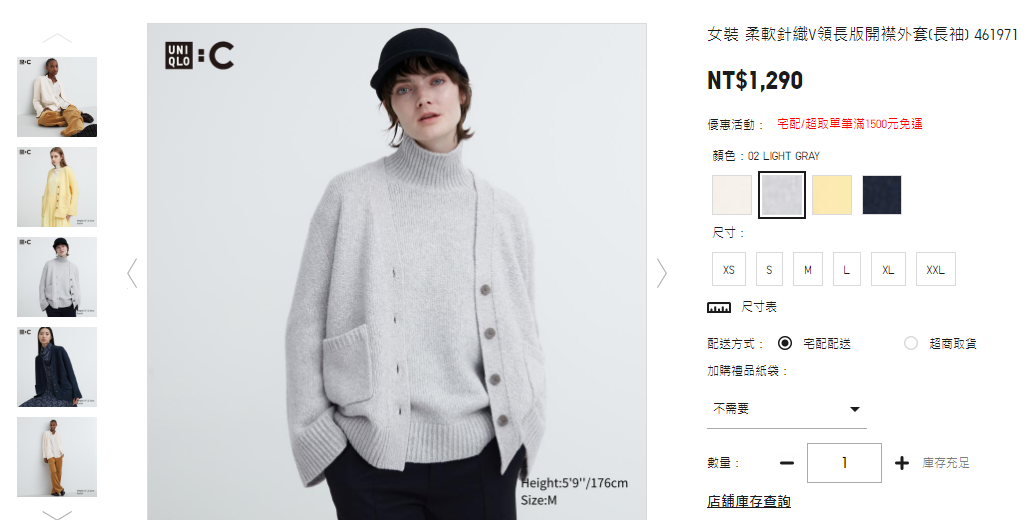The image size is (1030, 520).
Task: Click the next image arrow beside main photo
Action: (x=661, y=273)
